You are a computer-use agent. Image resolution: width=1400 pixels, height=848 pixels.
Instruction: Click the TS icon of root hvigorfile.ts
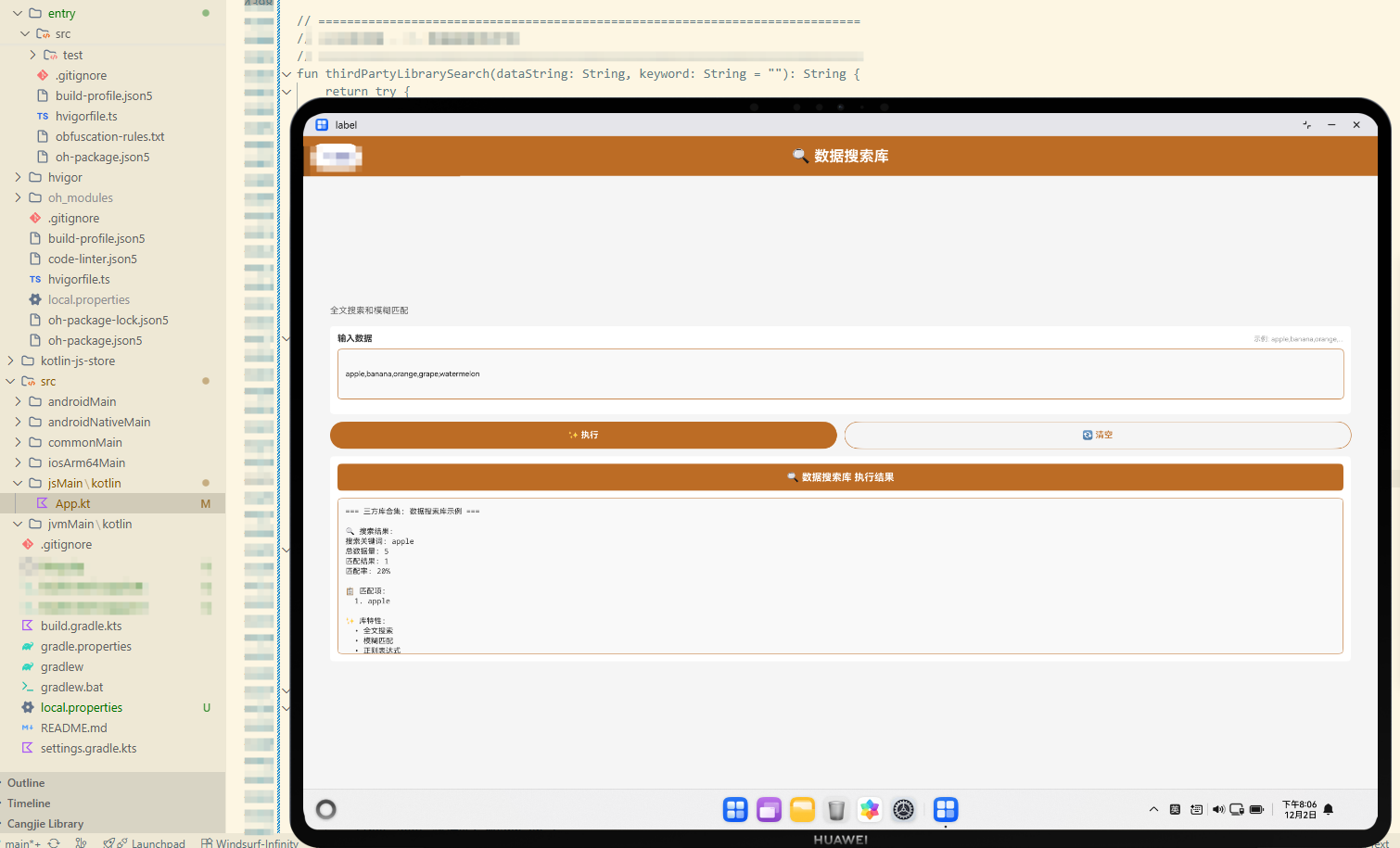pyautogui.click(x=35, y=279)
